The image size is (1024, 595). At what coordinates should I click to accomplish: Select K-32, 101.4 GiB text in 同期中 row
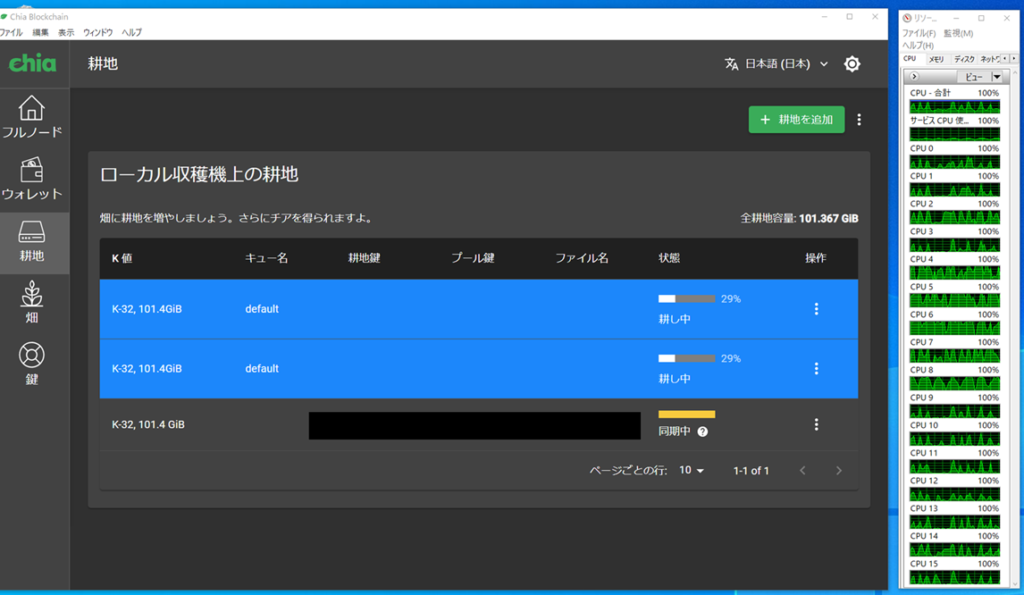pos(148,425)
